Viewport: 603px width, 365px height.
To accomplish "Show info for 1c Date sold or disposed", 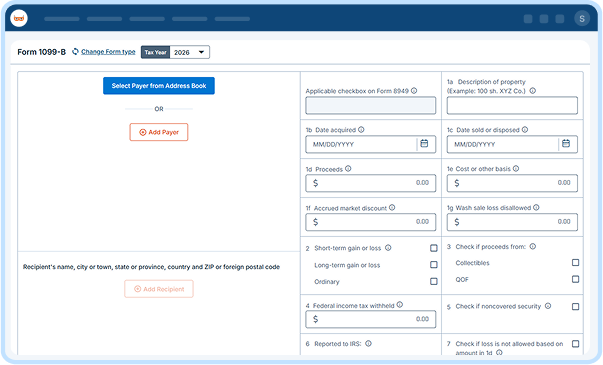I will coord(525,130).
